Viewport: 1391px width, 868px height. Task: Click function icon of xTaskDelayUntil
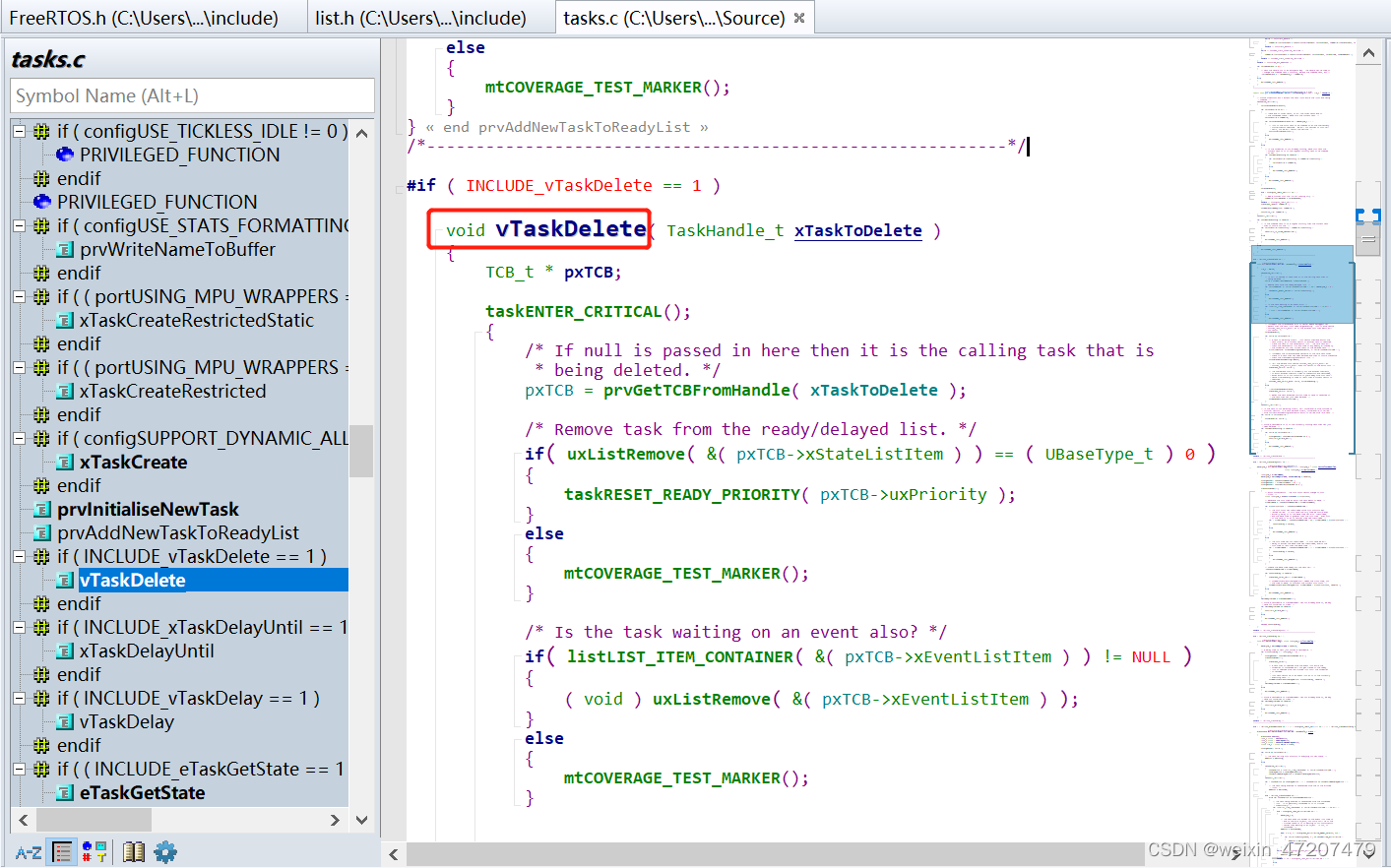click(x=65, y=651)
